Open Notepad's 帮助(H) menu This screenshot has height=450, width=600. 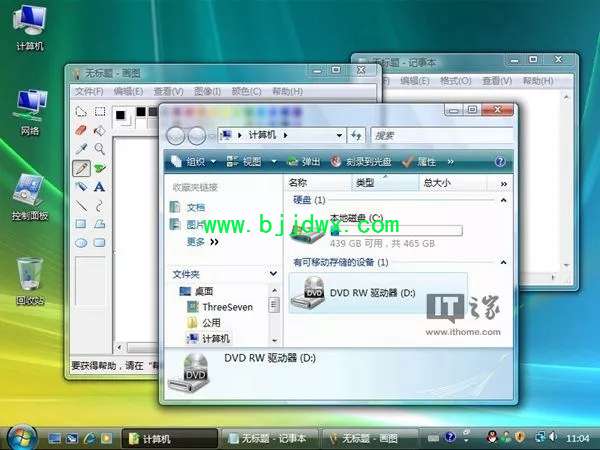point(538,81)
